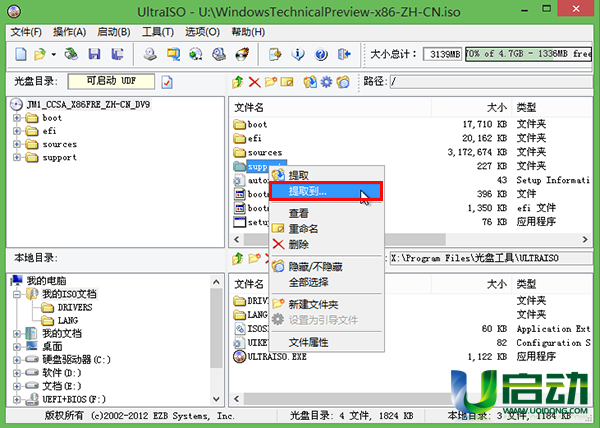Click the disc file list scrollbar right arrow
The width and height of the screenshot is (600, 428).
[585, 239]
